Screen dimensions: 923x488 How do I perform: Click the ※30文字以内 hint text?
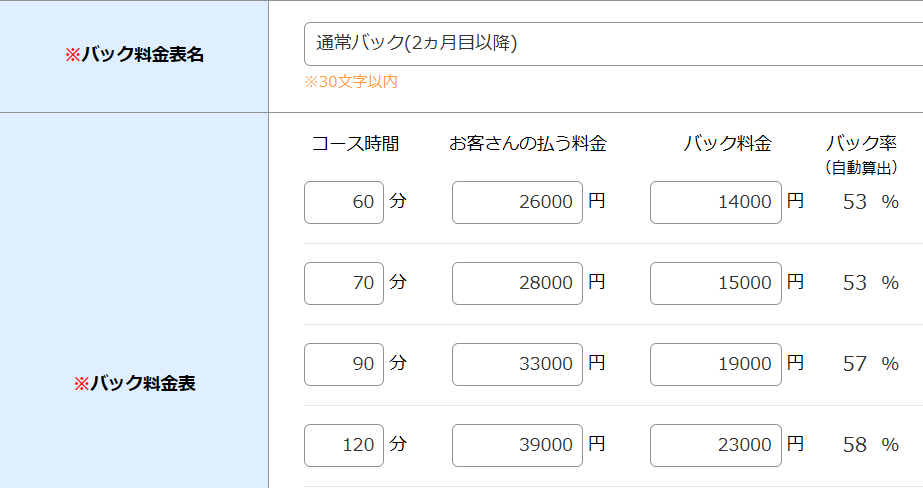pos(351,82)
